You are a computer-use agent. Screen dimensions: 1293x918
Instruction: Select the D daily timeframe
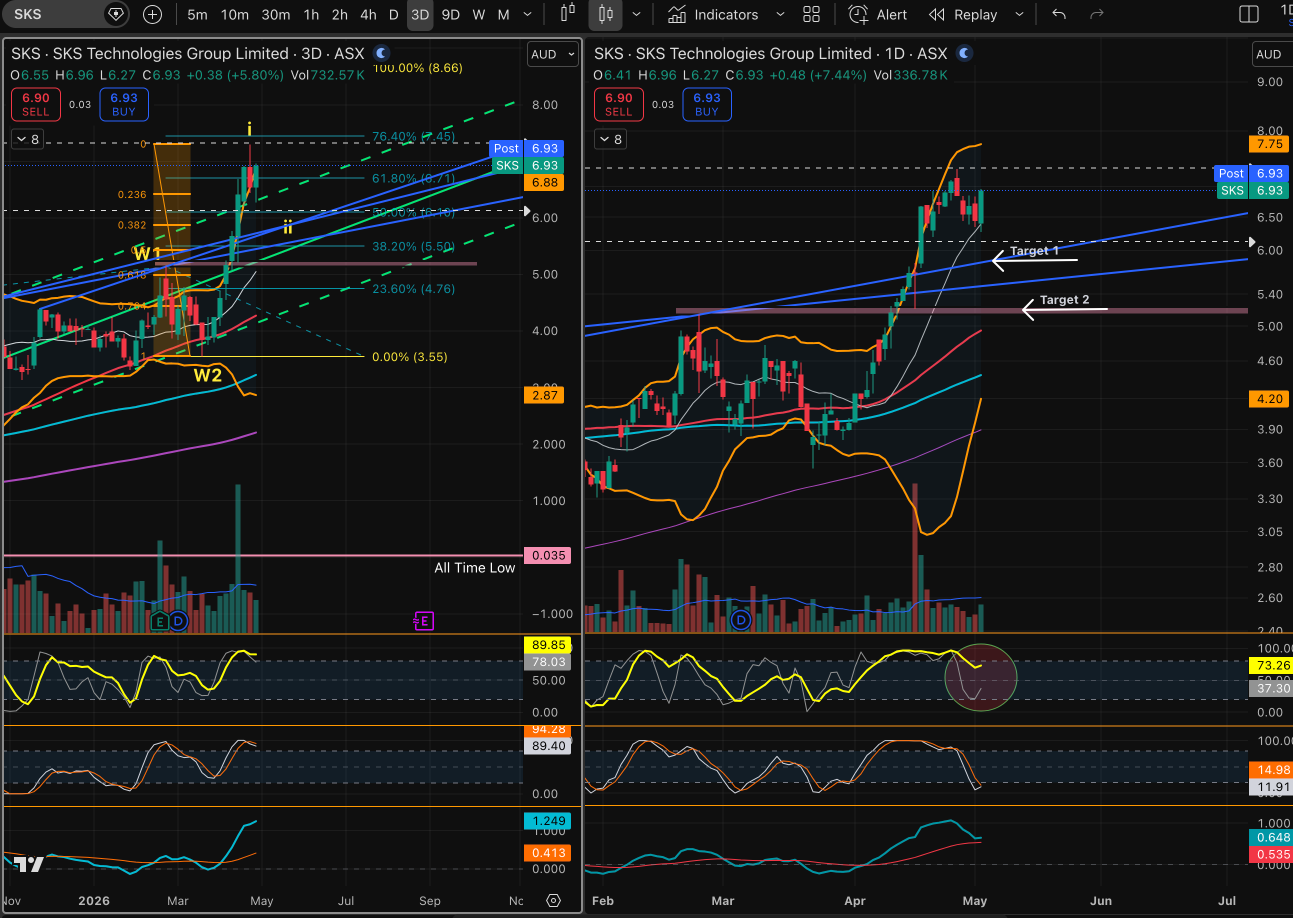click(393, 14)
